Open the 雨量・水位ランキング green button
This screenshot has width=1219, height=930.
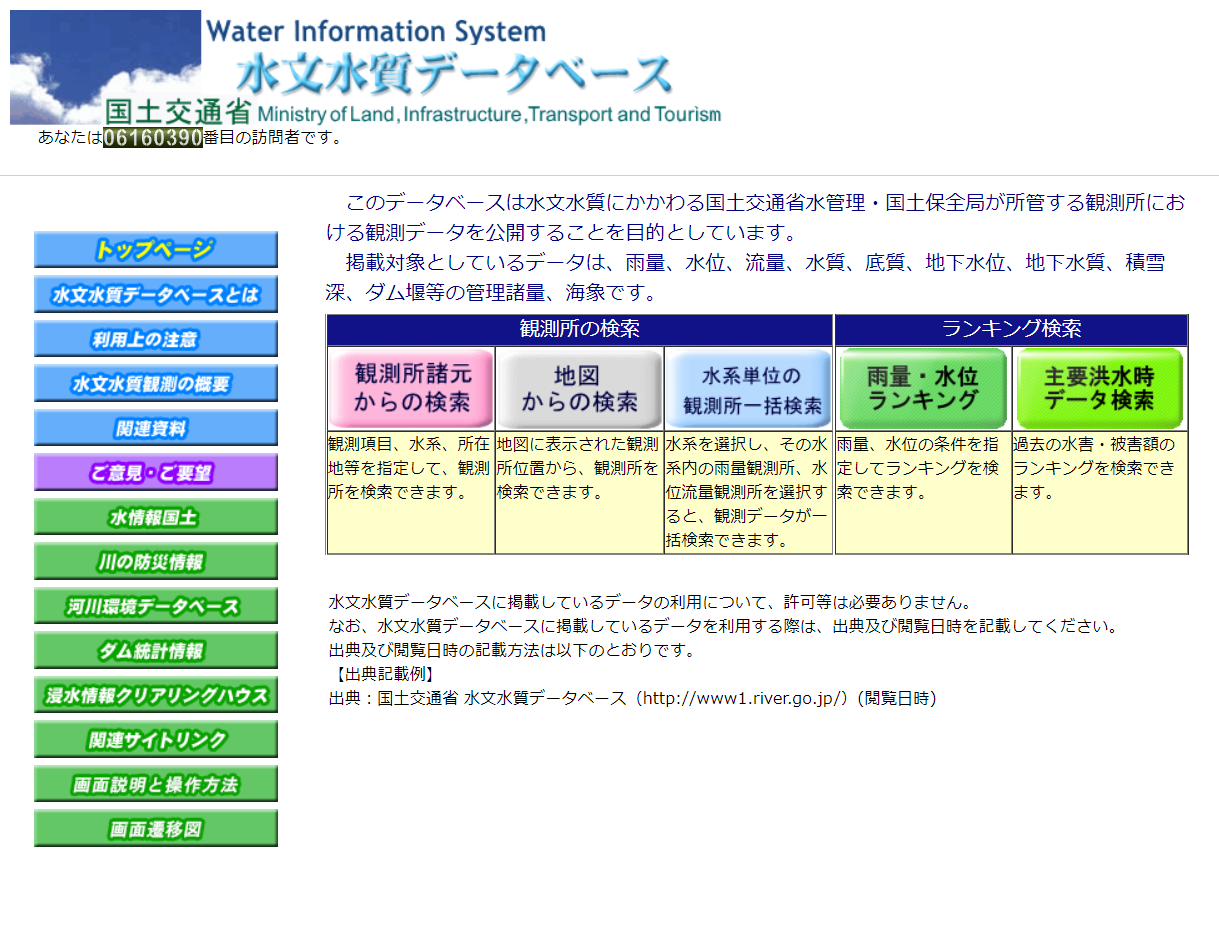(923, 388)
